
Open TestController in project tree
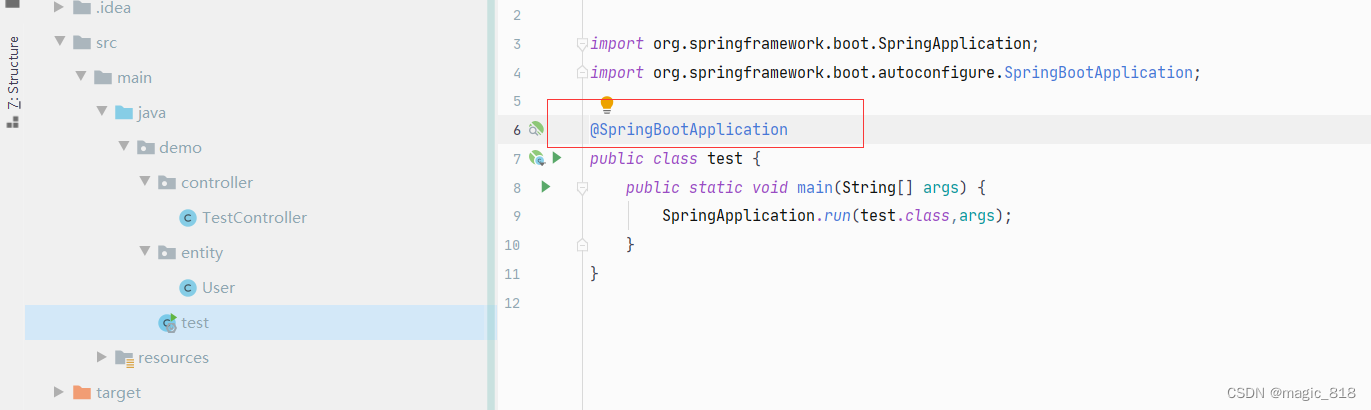[254, 218]
